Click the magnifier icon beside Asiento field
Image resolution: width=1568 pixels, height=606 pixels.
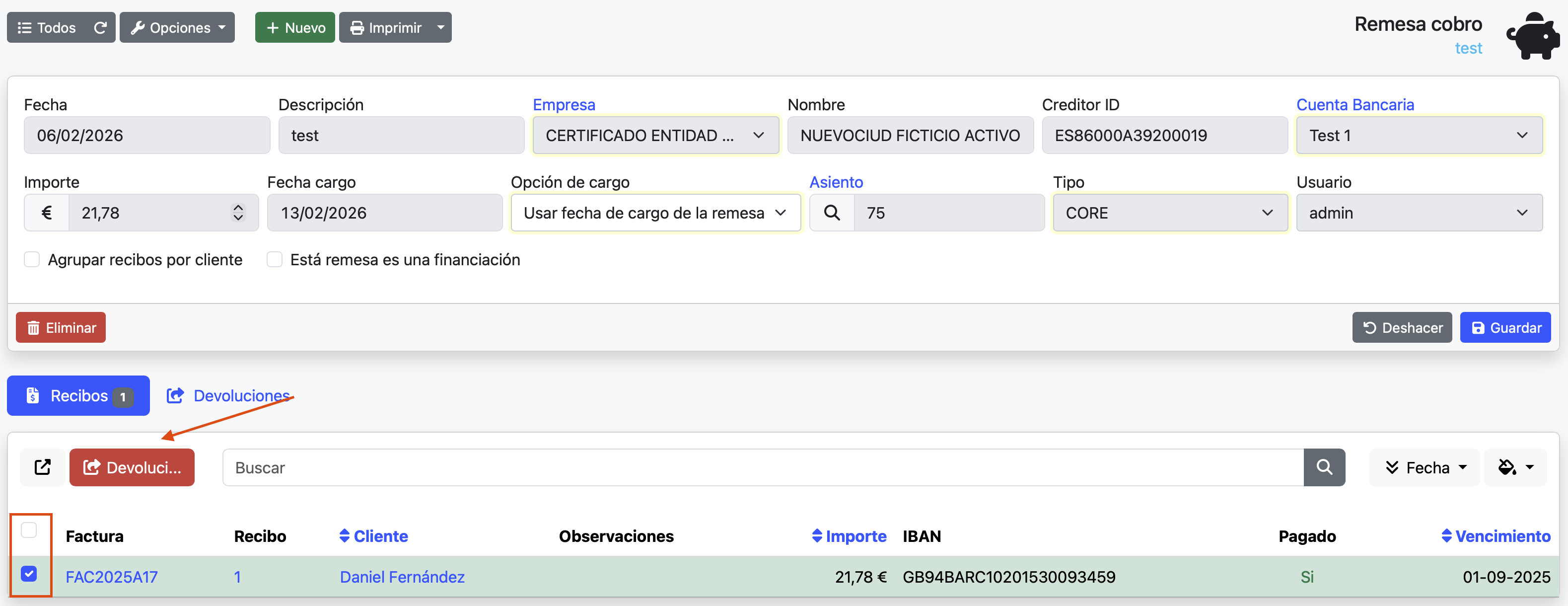pyautogui.click(x=832, y=213)
